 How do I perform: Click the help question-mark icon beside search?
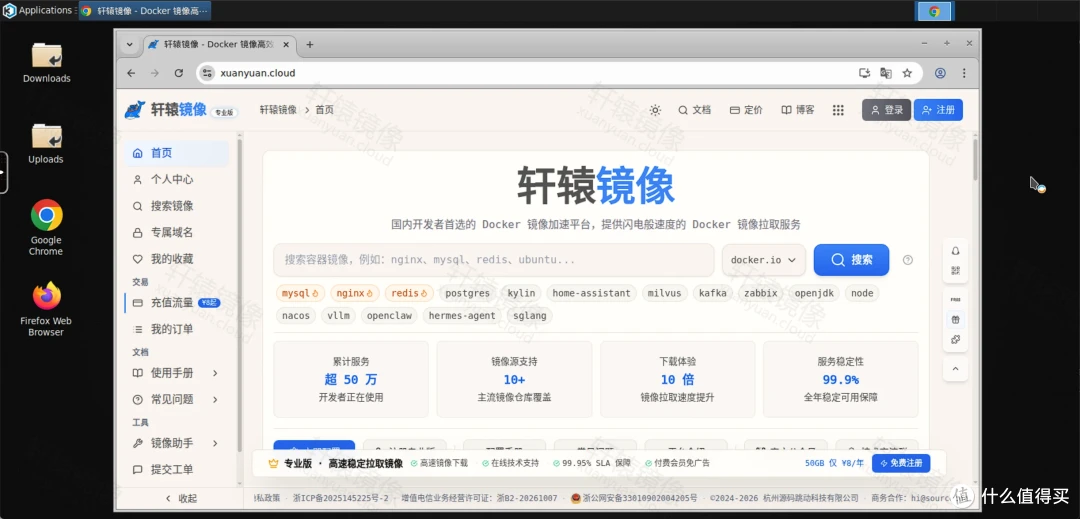(908, 260)
